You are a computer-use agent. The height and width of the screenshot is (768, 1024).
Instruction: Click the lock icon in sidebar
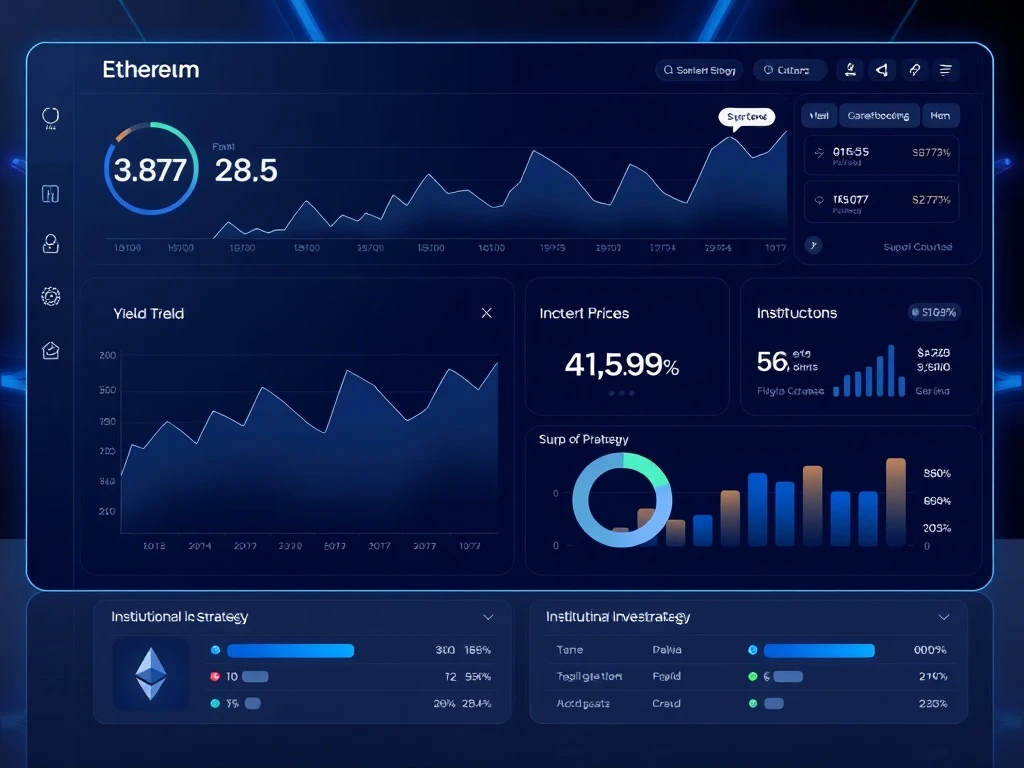pos(50,244)
